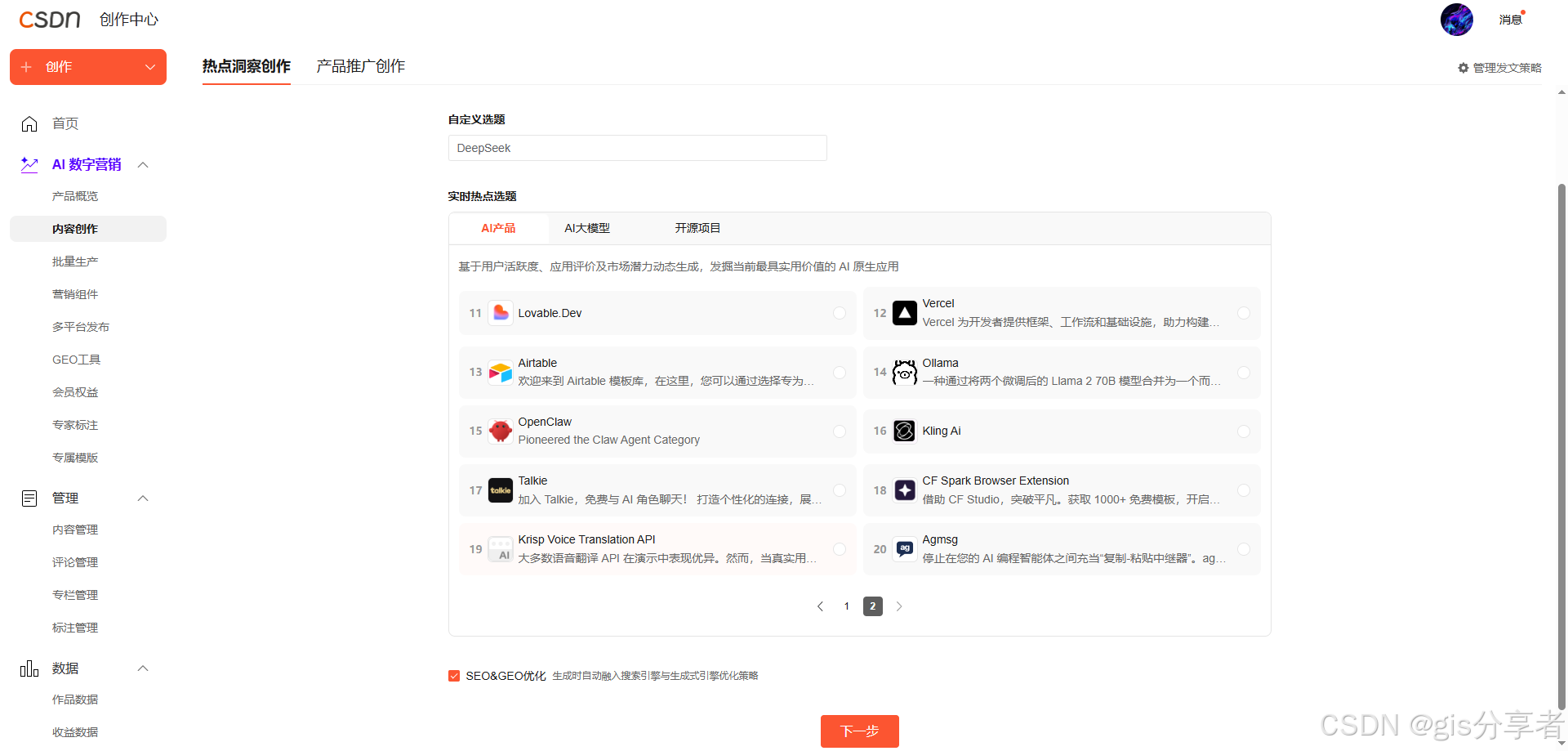Open the user avatar profile
This screenshot has height=751, width=1568.
tap(1456, 20)
